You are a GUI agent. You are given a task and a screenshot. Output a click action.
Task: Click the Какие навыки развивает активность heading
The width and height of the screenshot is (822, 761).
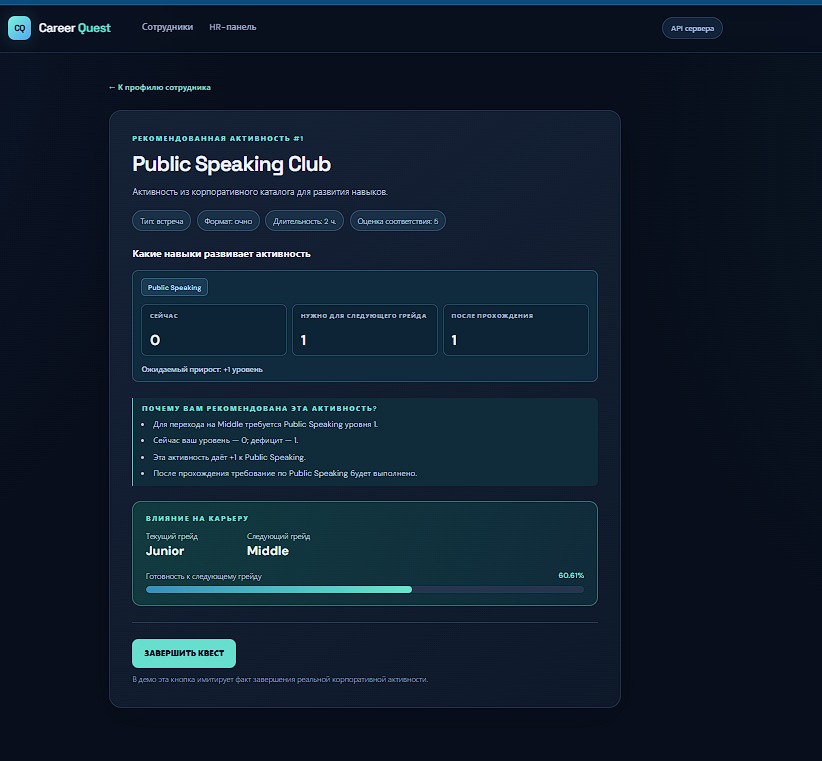(221, 254)
